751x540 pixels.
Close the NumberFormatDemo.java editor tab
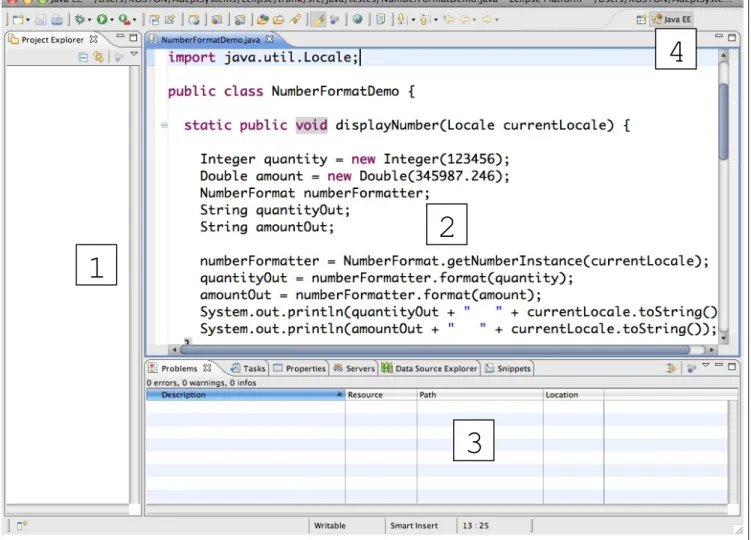coord(270,39)
